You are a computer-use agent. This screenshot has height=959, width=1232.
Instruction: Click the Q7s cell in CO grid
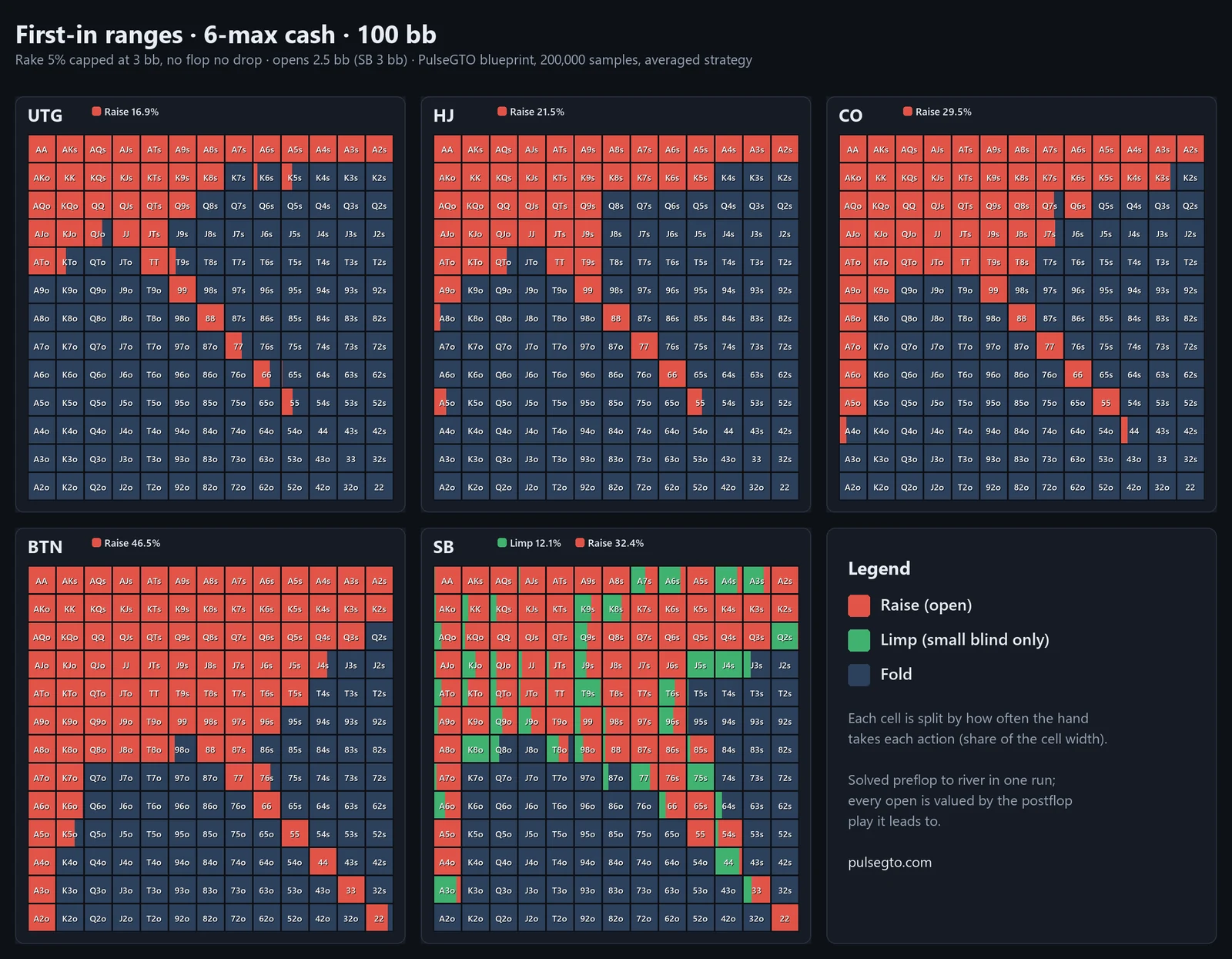click(1050, 206)
